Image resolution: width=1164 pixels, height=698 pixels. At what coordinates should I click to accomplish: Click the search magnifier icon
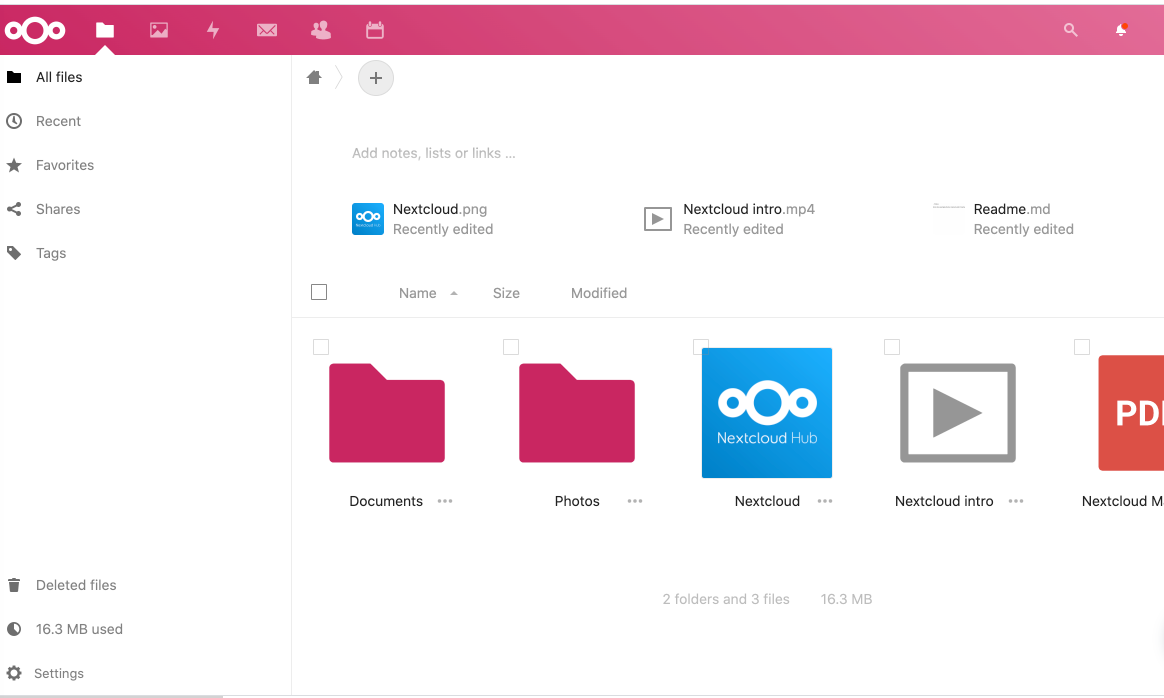pyautogui.click(x=1070, y=30)
